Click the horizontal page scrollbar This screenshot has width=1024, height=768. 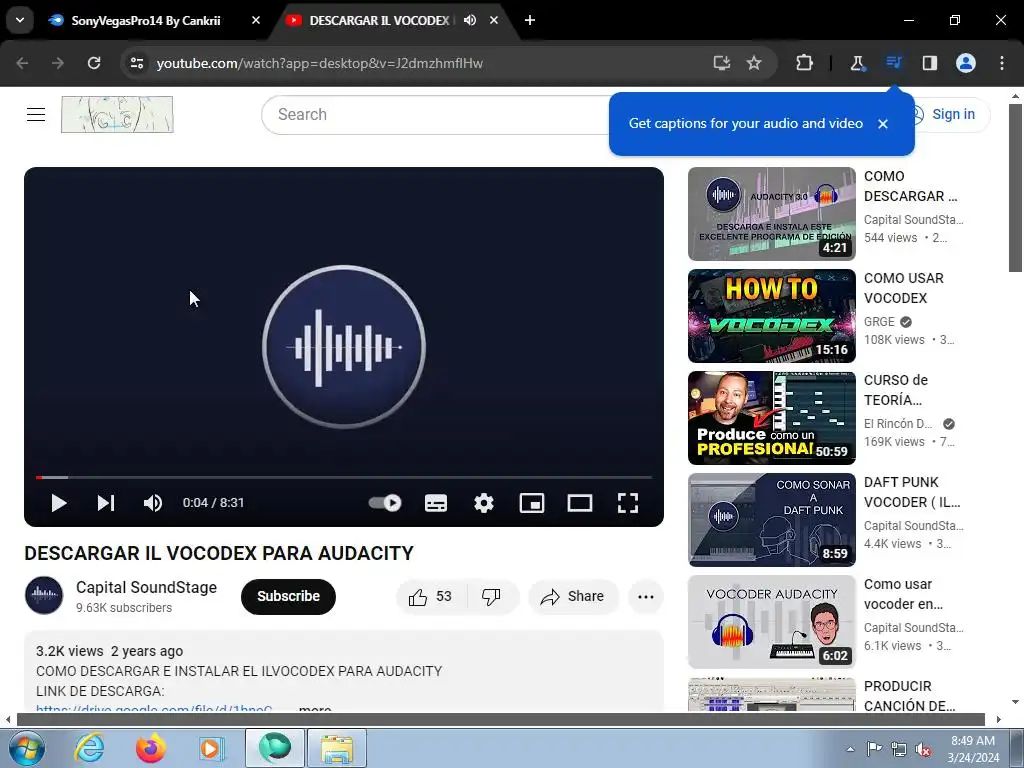click(x=502, y=720)
